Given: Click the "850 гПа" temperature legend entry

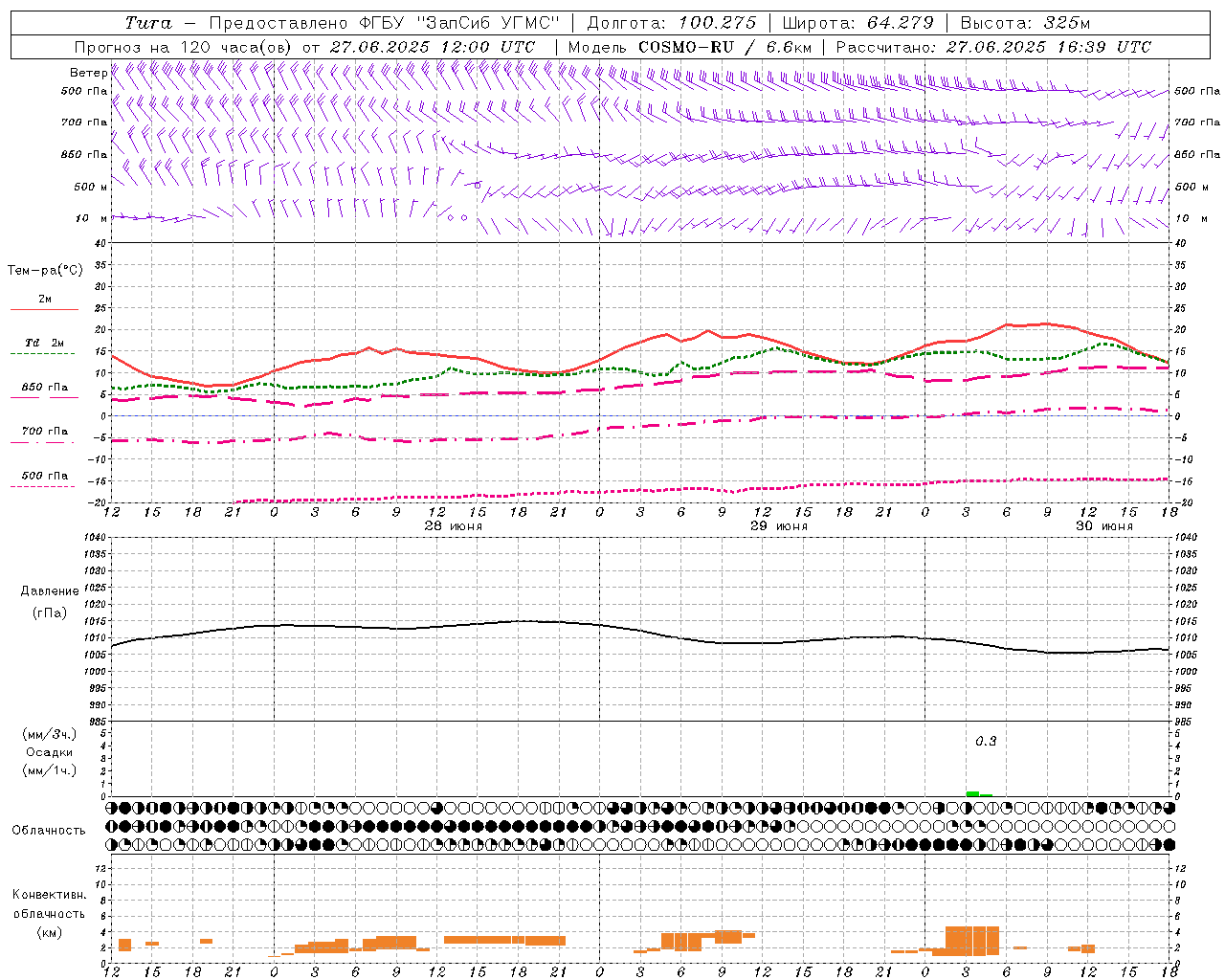Looking at the screenshot, I should pyautogui.click(x=45, y=388).
